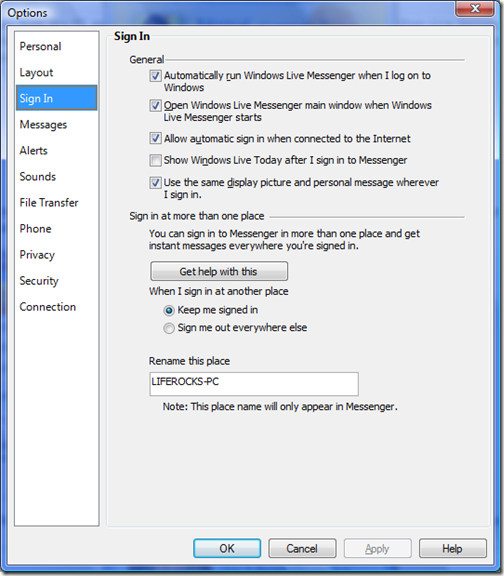Uncheck automatically run Messenger at Windows logon
Image resolution: width=504 pixels, height=576 pixels.
pos(155,76)
